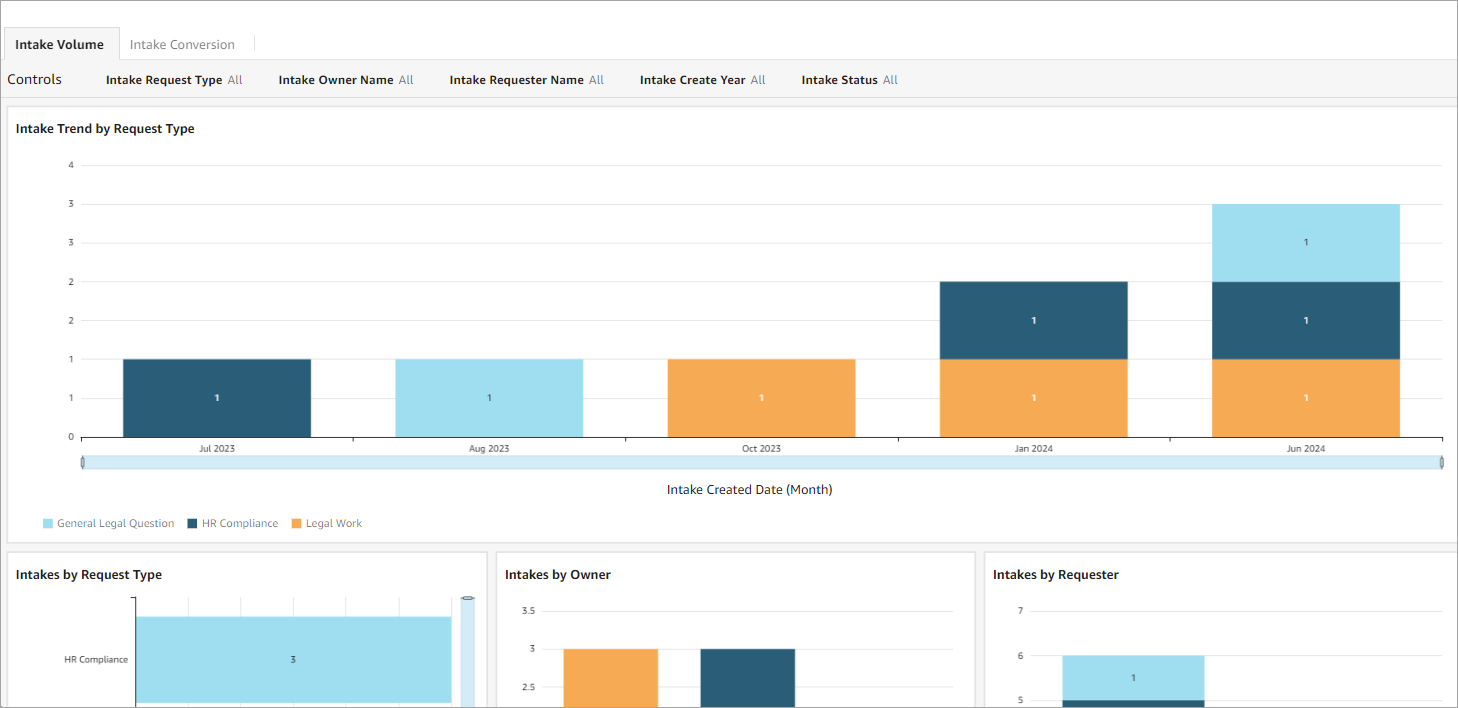The image size is (1458, 708).
Task: Open the Intake Status filter dropdown
Action: click(849, 79)
